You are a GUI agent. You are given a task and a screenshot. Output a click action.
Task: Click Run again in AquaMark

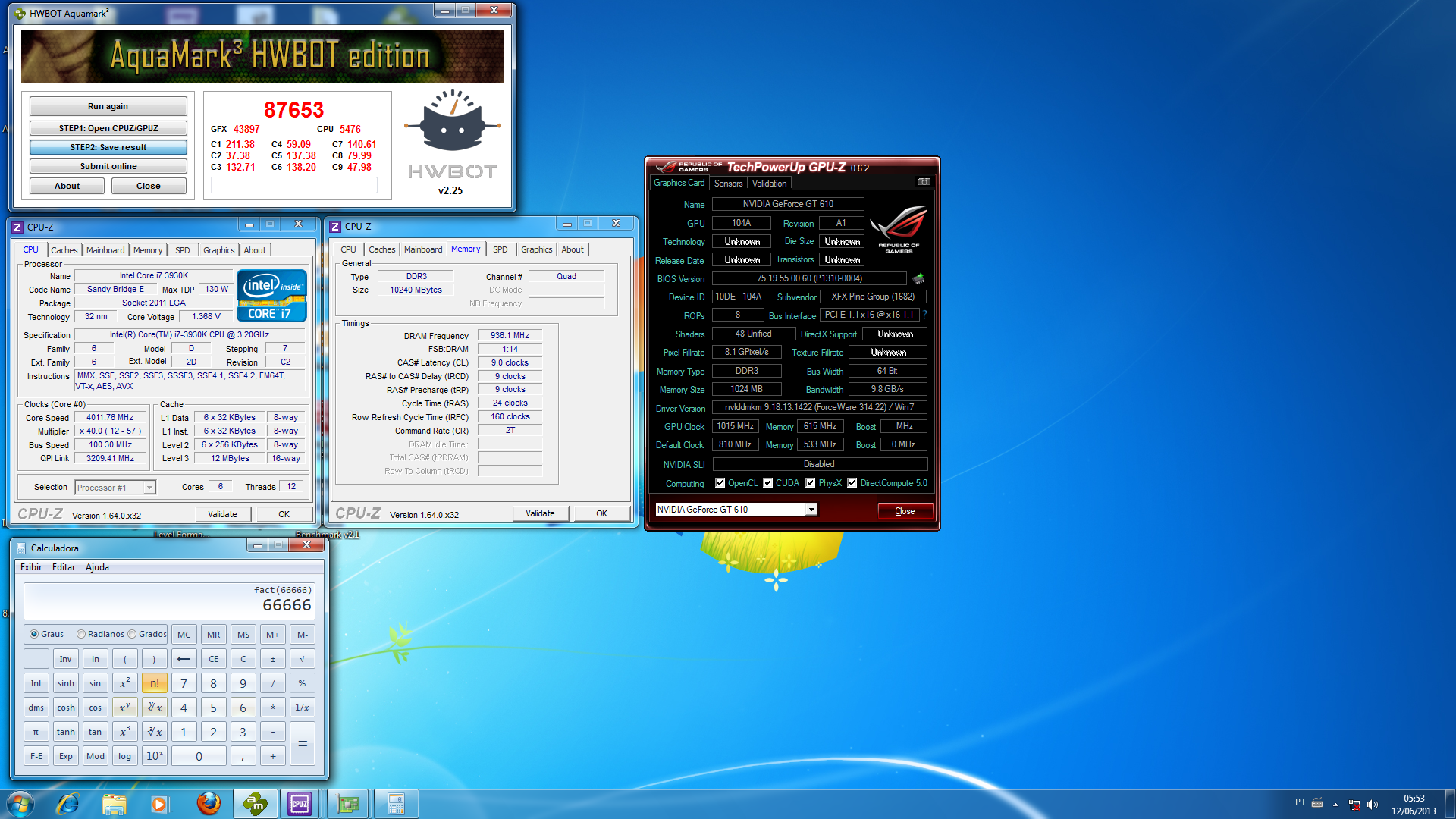tap(108, 106)
